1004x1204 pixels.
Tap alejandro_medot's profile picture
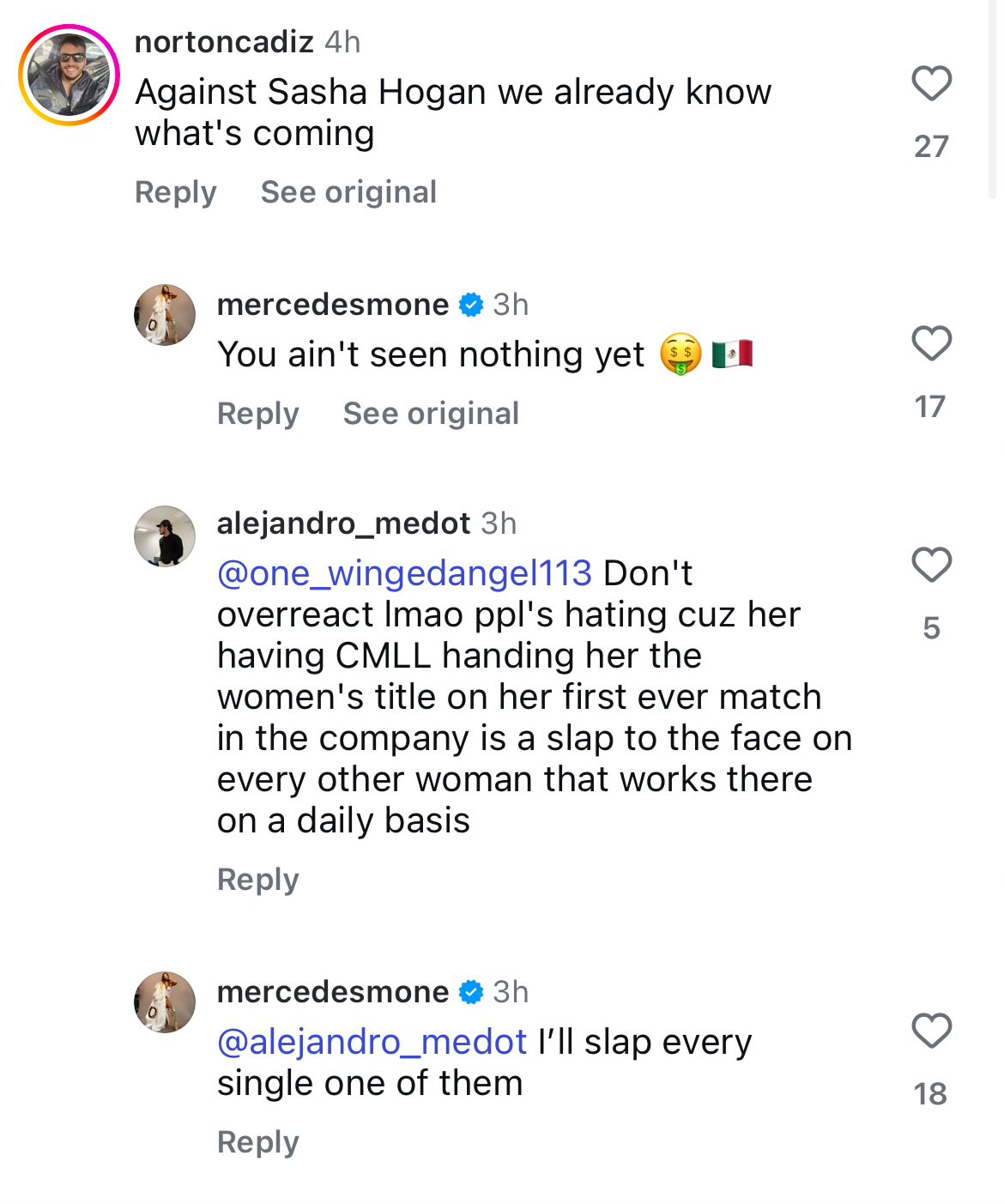coord(165,536)
